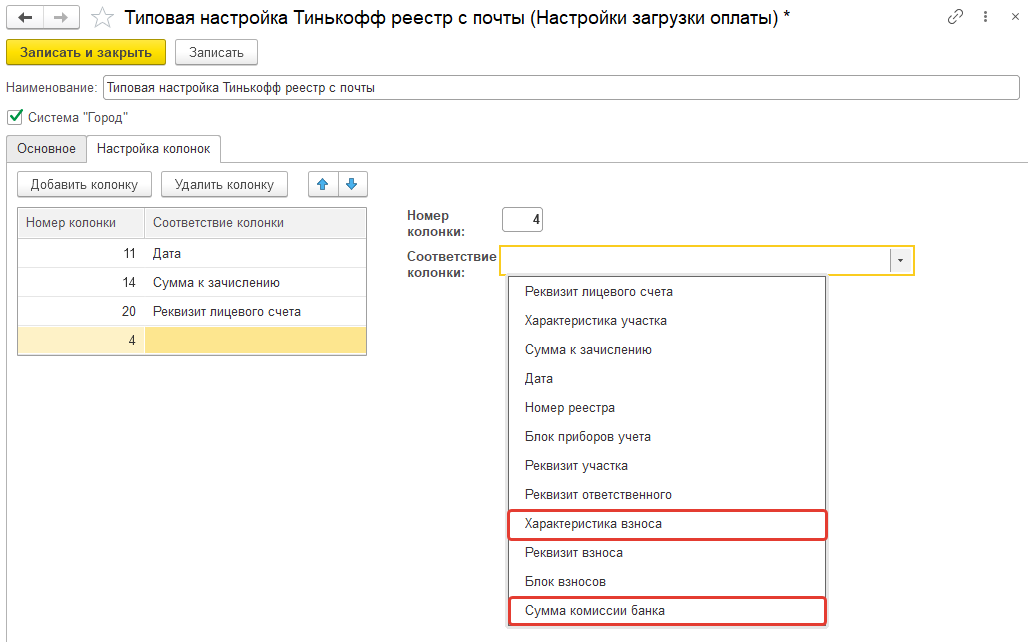
Task: Click the number 14 table cell
Action: click(81, 283)
